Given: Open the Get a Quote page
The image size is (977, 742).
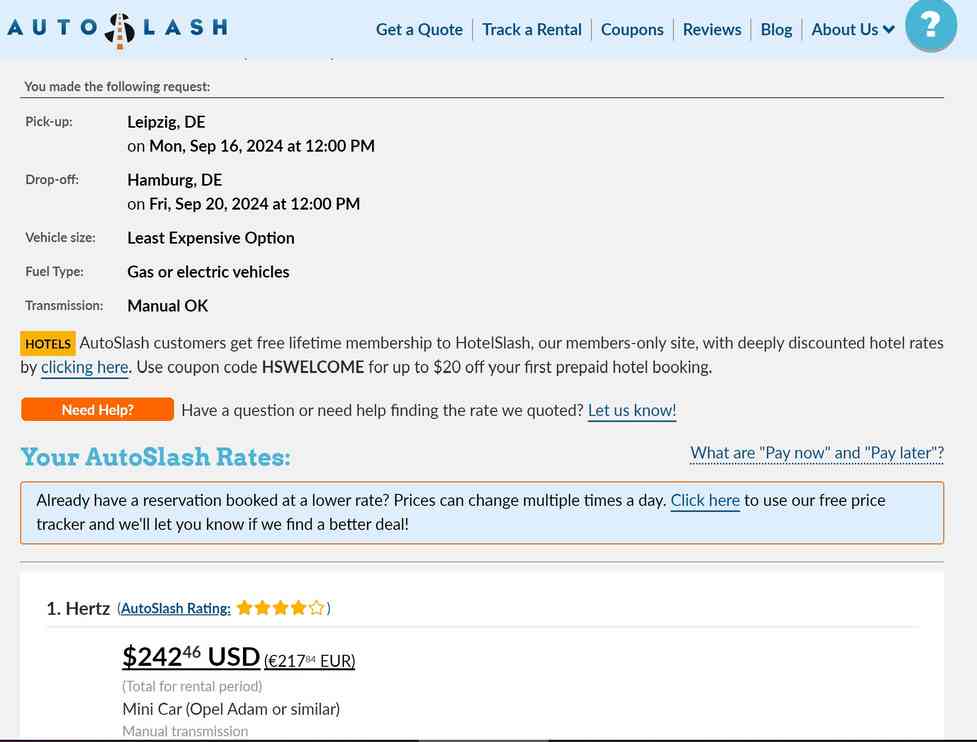Looking at the screenshot, I should (419, 29).
